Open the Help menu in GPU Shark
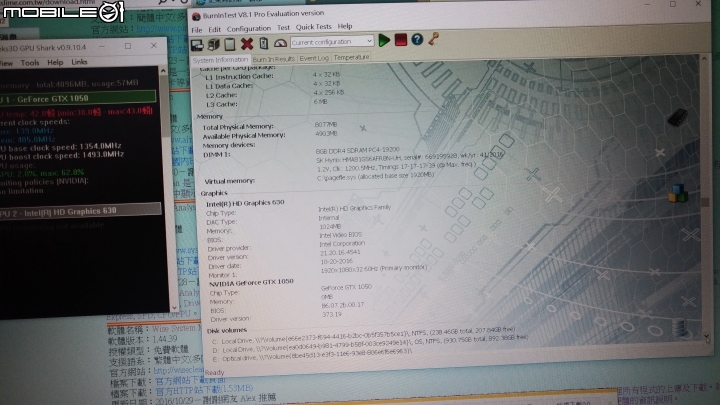Viewport: 720px width, 405px height. (x=55, y=62)
